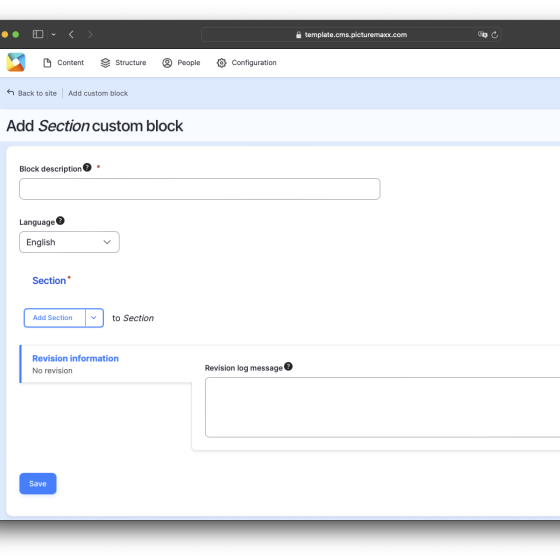The width and height of the screenshot is (560, 560).
Task: Click the Back to site arrow icon
Action: pyautogui.click(x=10, y=92)
